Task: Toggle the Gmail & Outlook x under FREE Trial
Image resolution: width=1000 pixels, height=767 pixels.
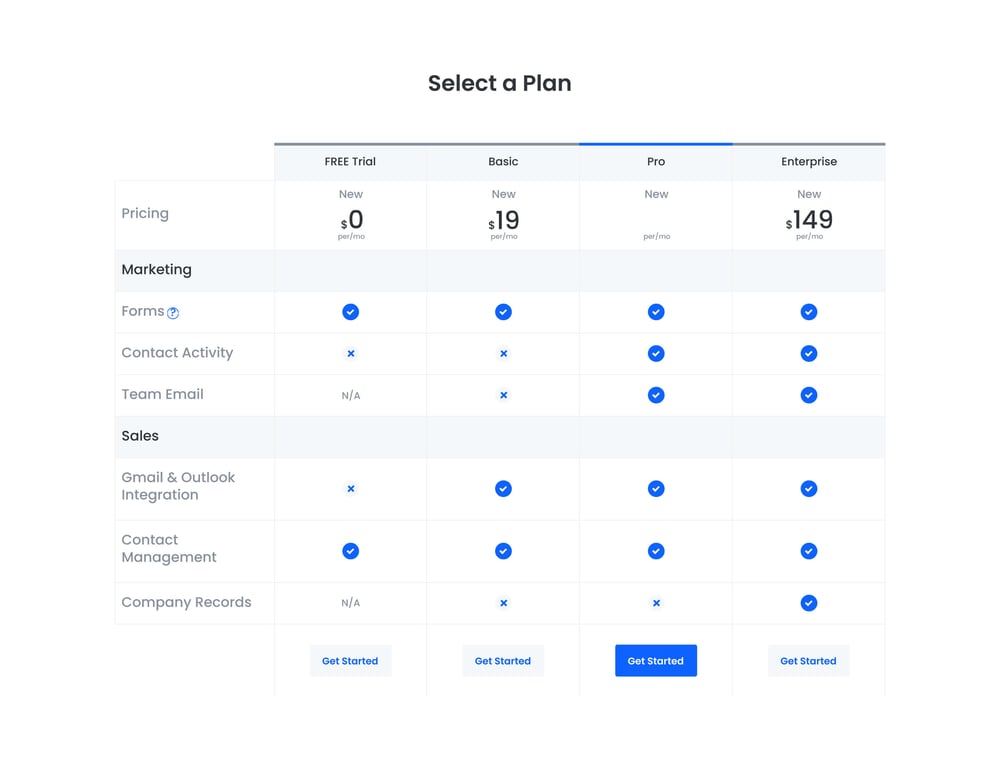Action: click(350, 489)
